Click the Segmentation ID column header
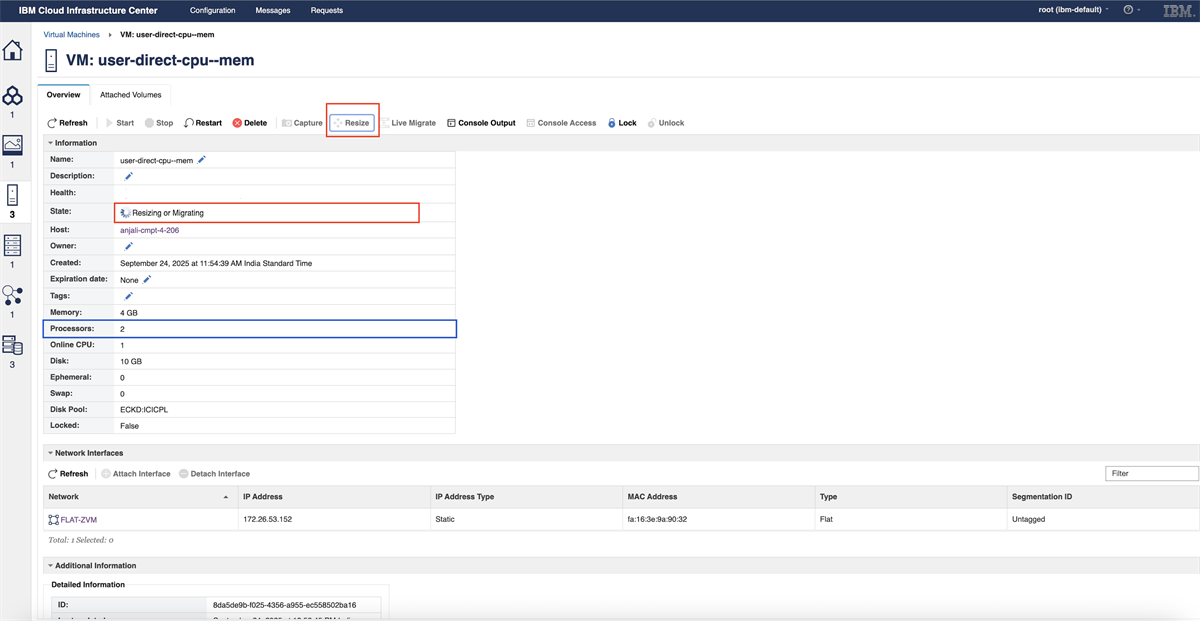Image resolution: width=1200 pixels, height=621 pixels. pos(1102,496)
